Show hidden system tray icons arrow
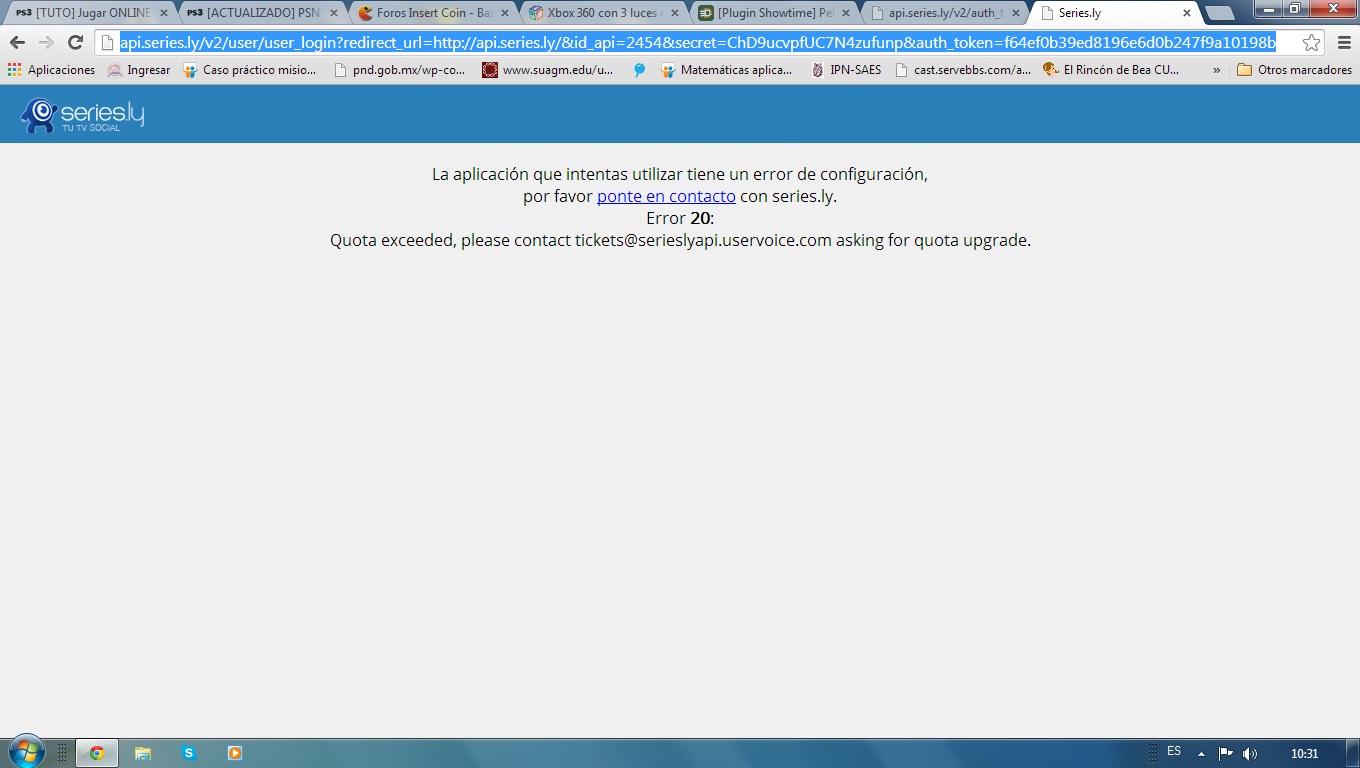1360x768 pixels. click(x=1201, y=754)
